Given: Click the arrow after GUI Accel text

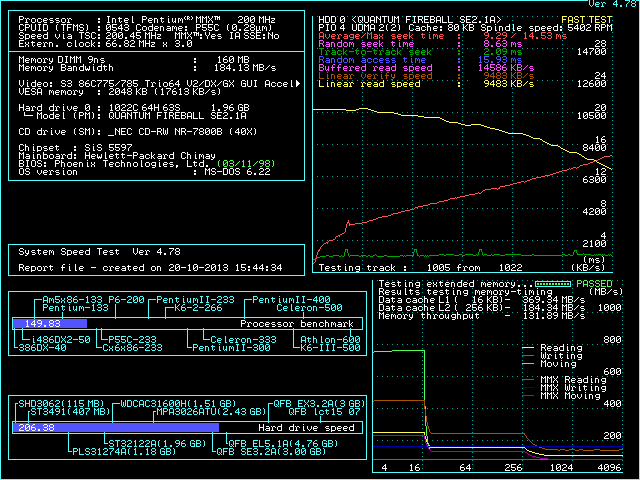Looking at the screenshot, I should (x=298, y=83).
